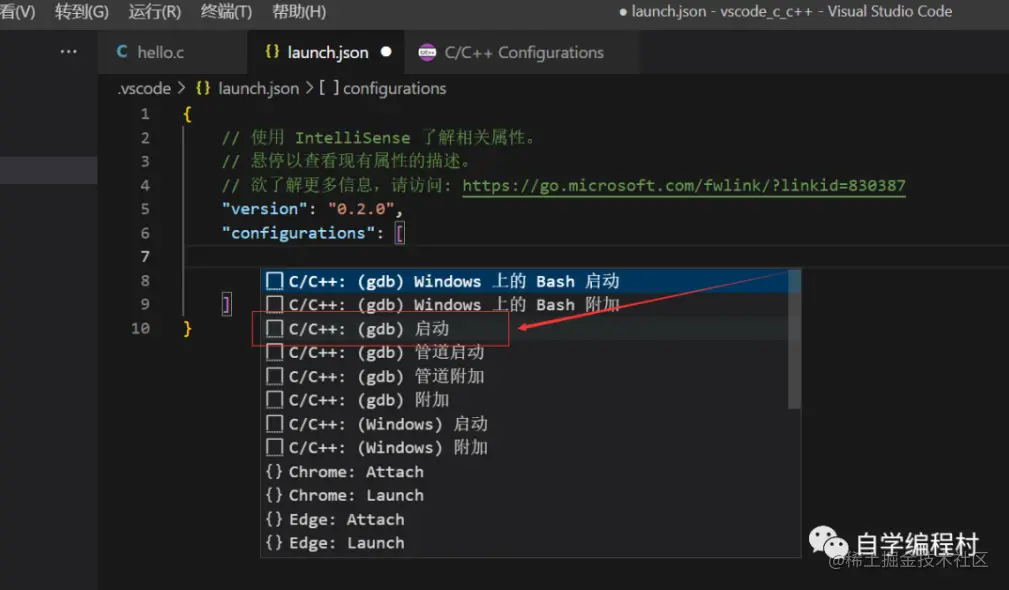1009x590 pixels.
Task: Click snippet icon beside (Windows) 附加
Action: pyautogui.click(x=275, y=448)
